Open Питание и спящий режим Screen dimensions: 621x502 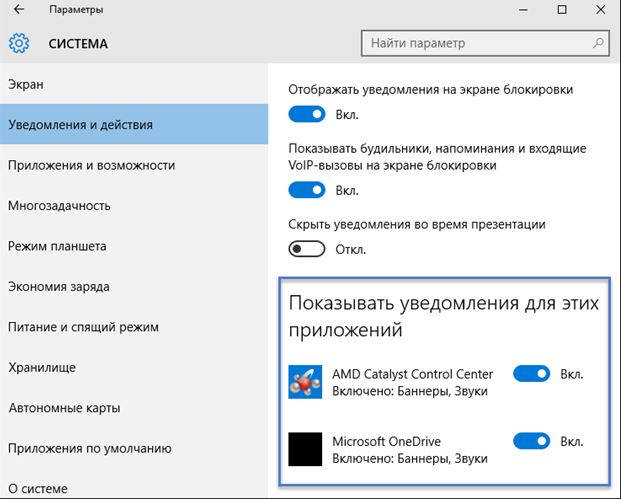(134, 327)
